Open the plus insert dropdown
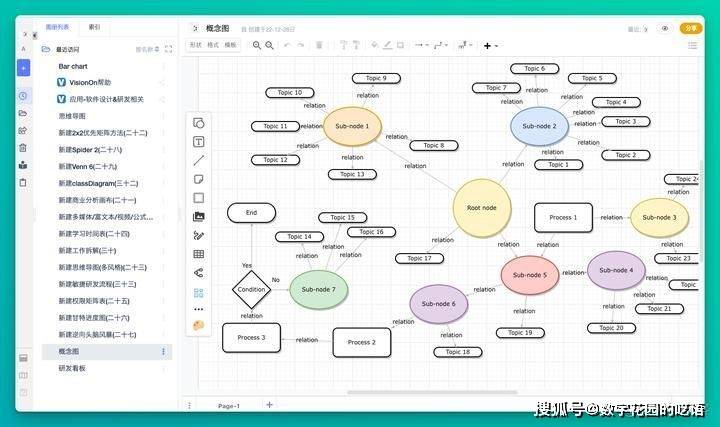 (490, 45)
